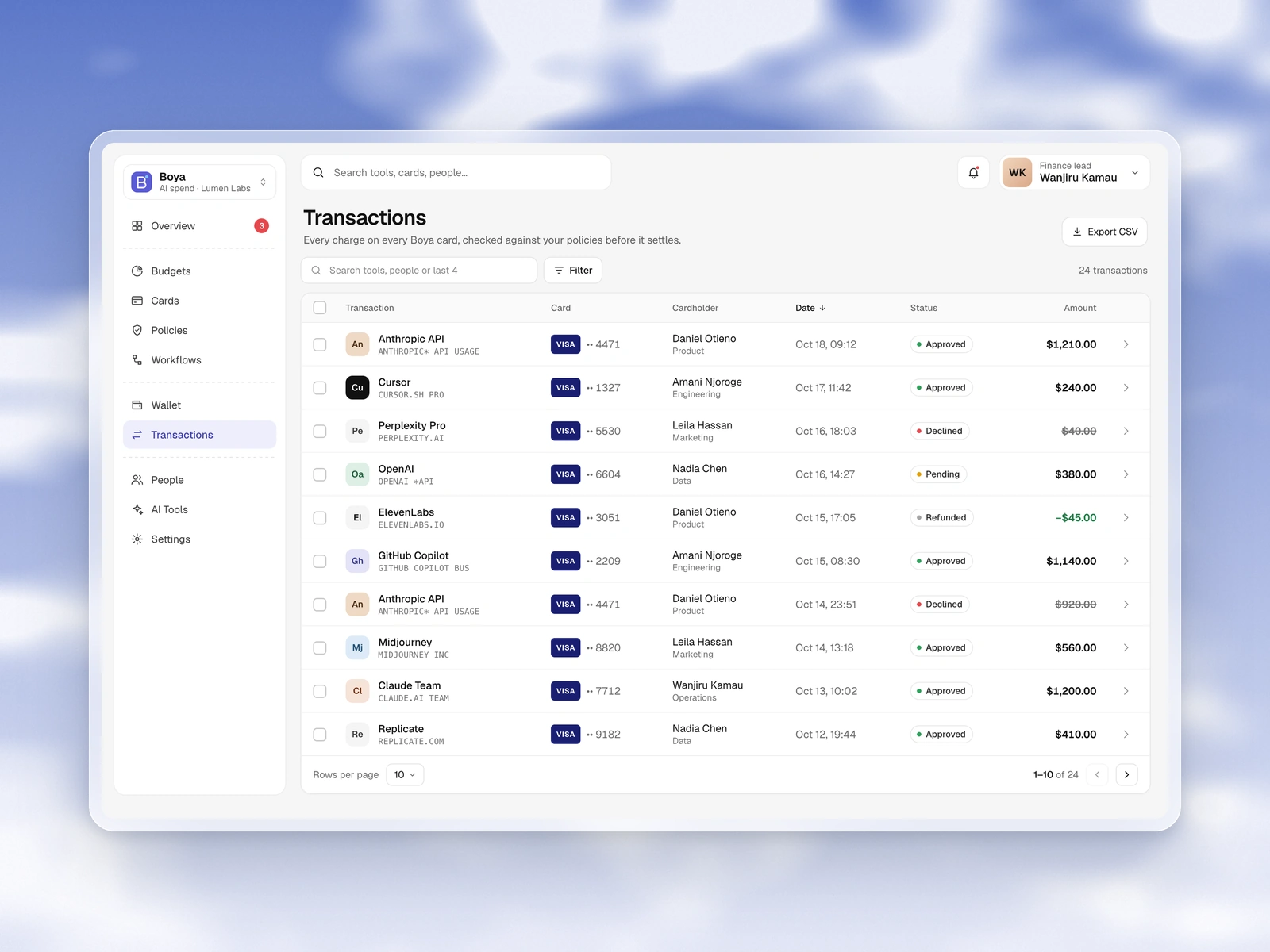Check the Perplexity Pro row checkbox

click(320, 431)
